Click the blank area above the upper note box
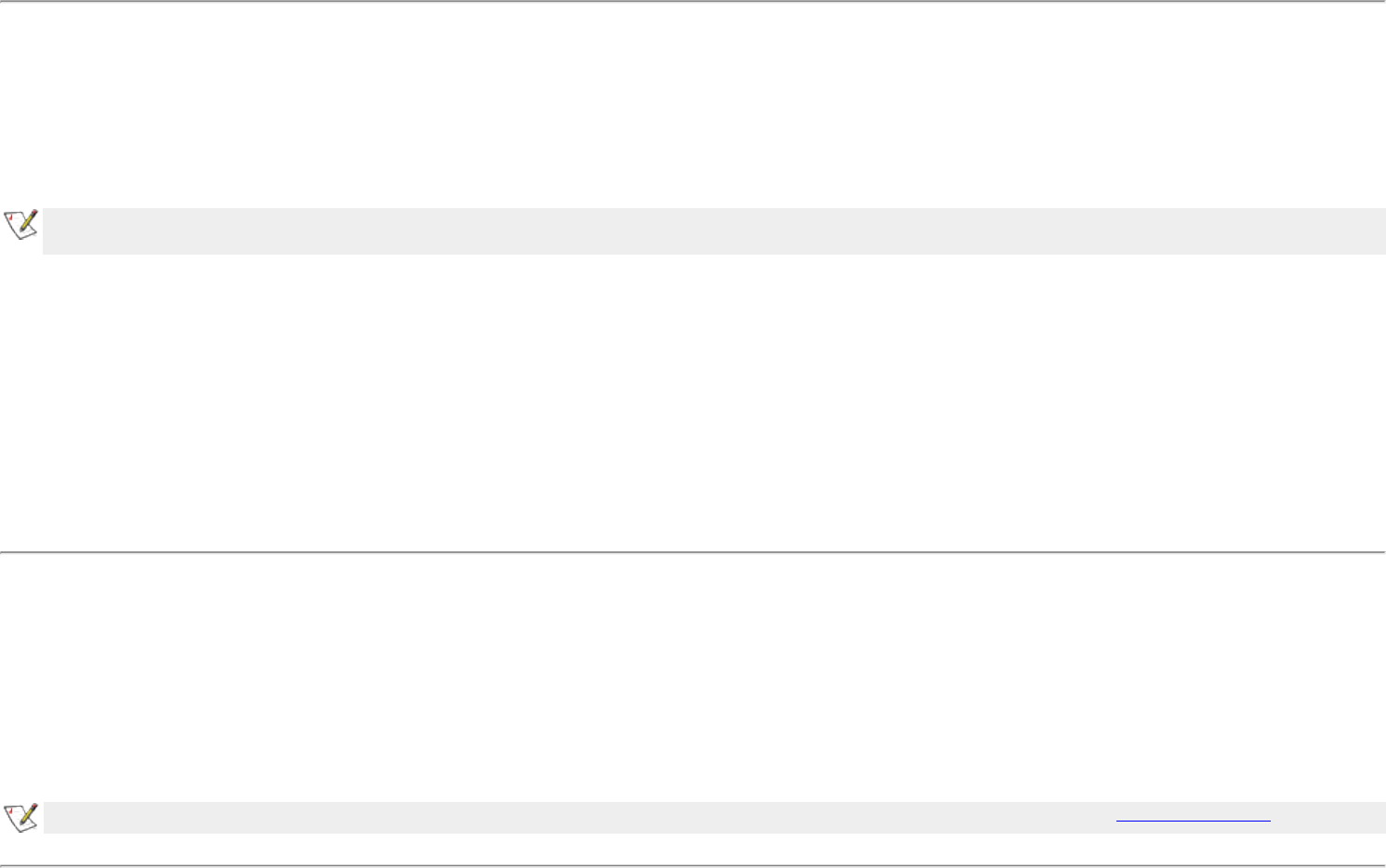The image size is (1386, 868). (x=693, y=102)
